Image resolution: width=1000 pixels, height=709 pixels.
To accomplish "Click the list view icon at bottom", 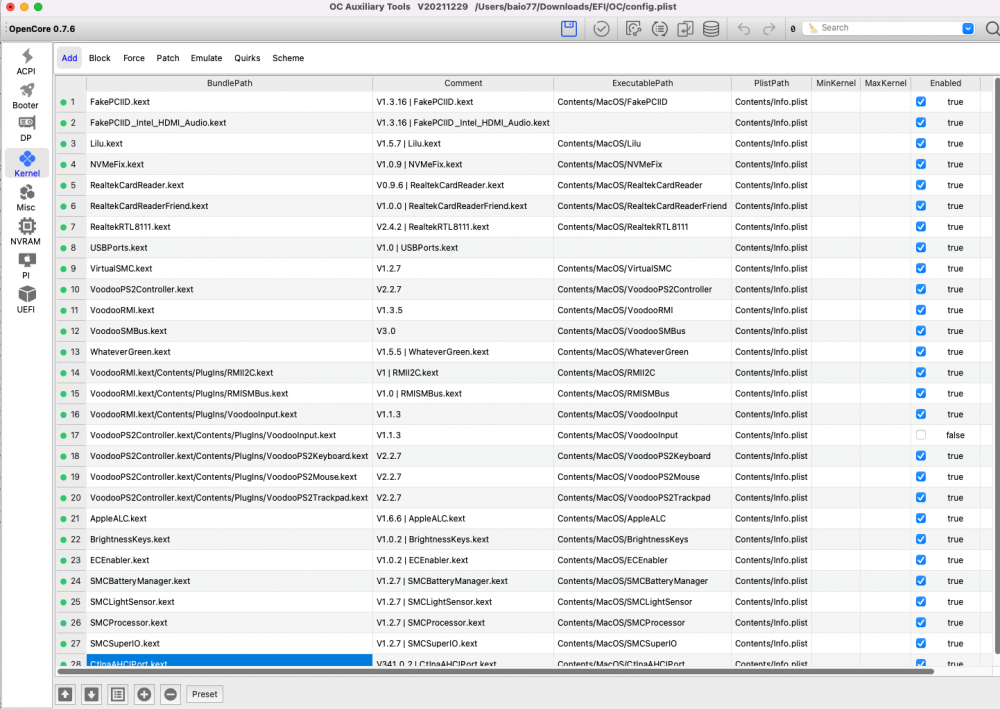I will [118, 694].
